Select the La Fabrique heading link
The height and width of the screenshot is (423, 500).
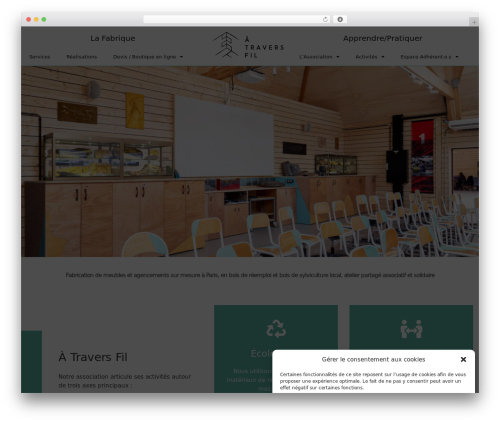click(x=113, y=38)
